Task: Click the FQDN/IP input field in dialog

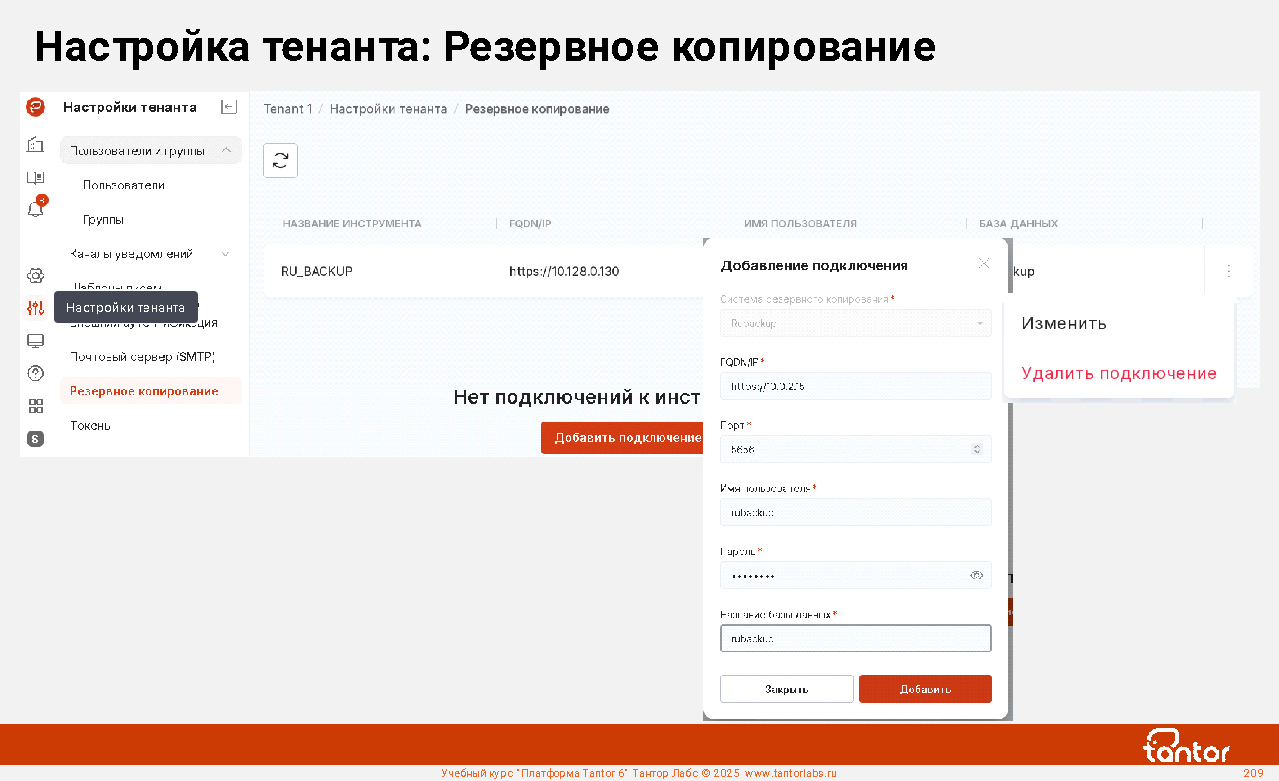Action: click(x=855, y=386)
